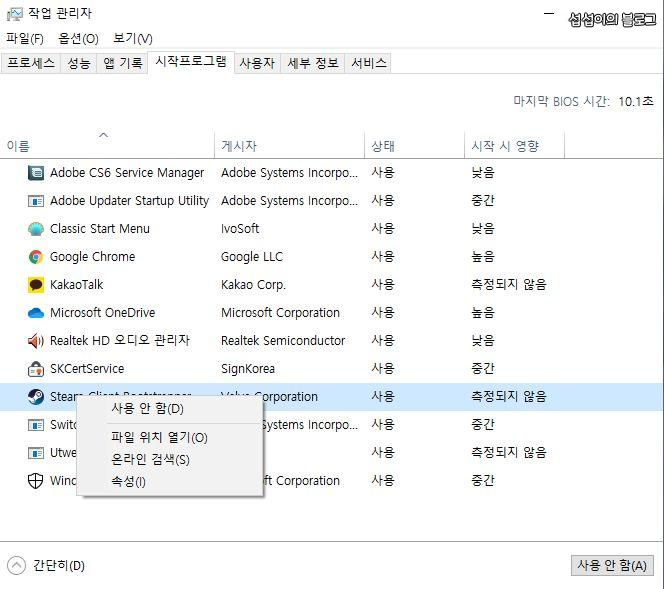This screenshot has width=664, height=589.
Task: Select the Adobe CS6 Service Manager row name
Action: pyautogui.click(x=127, y=173)
